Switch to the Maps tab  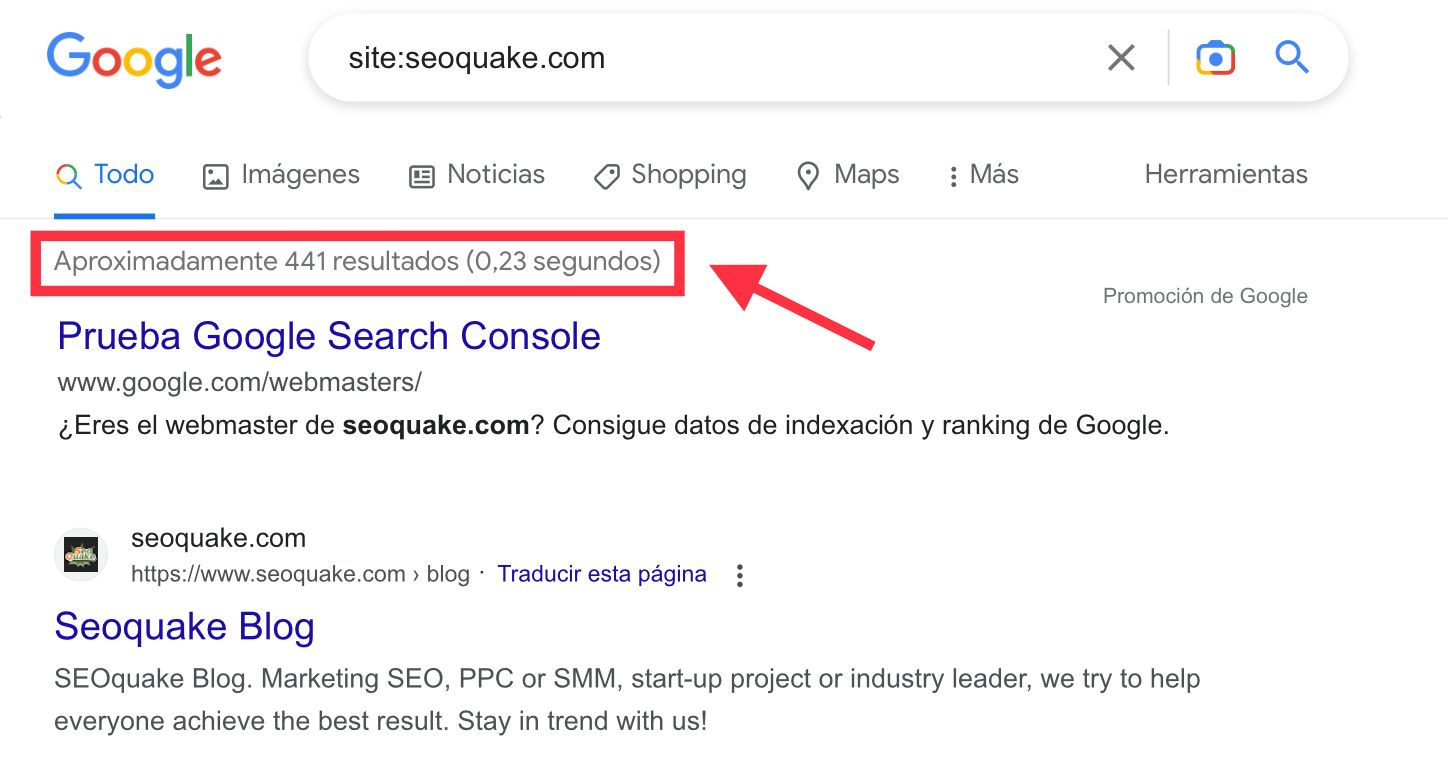(x=848, y=175)
